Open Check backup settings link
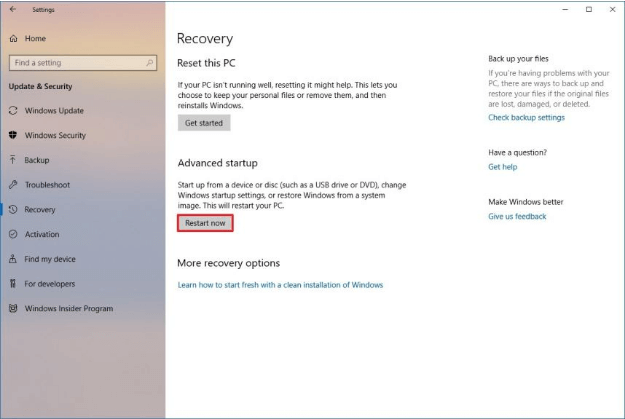 [x=526, y=117]
